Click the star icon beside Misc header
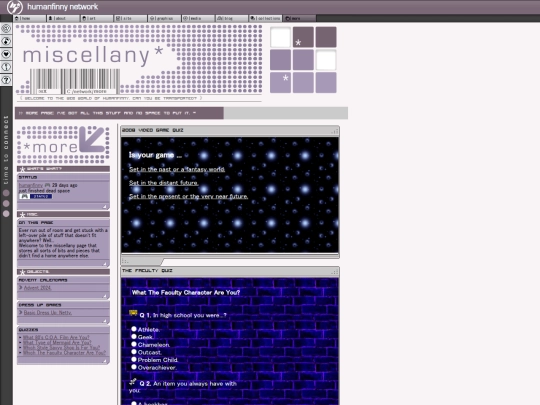This screenshot has width=540, height=405. (22, 215)
